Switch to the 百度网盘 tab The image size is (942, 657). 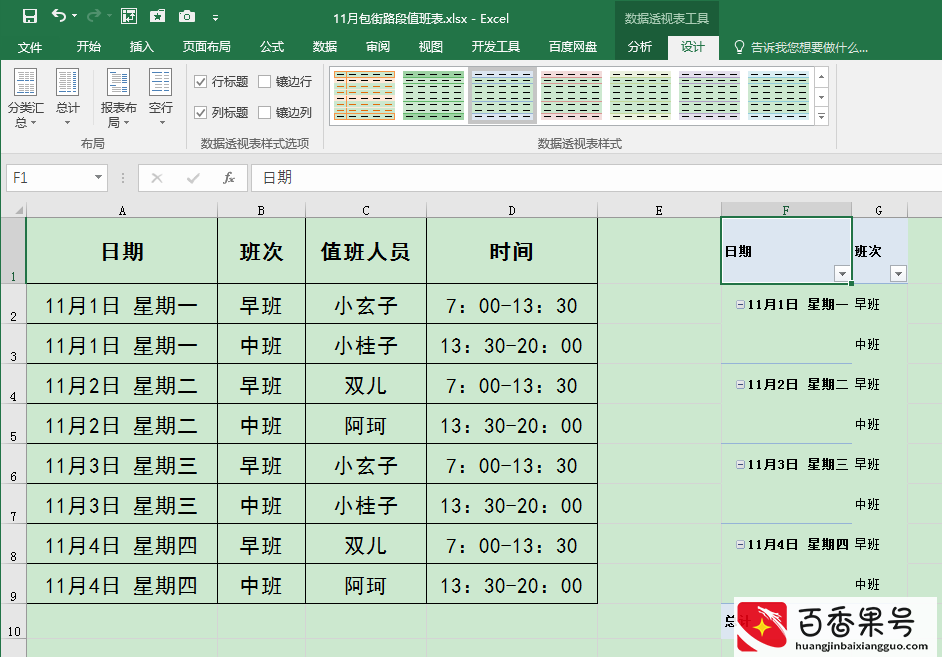(573, 47)
